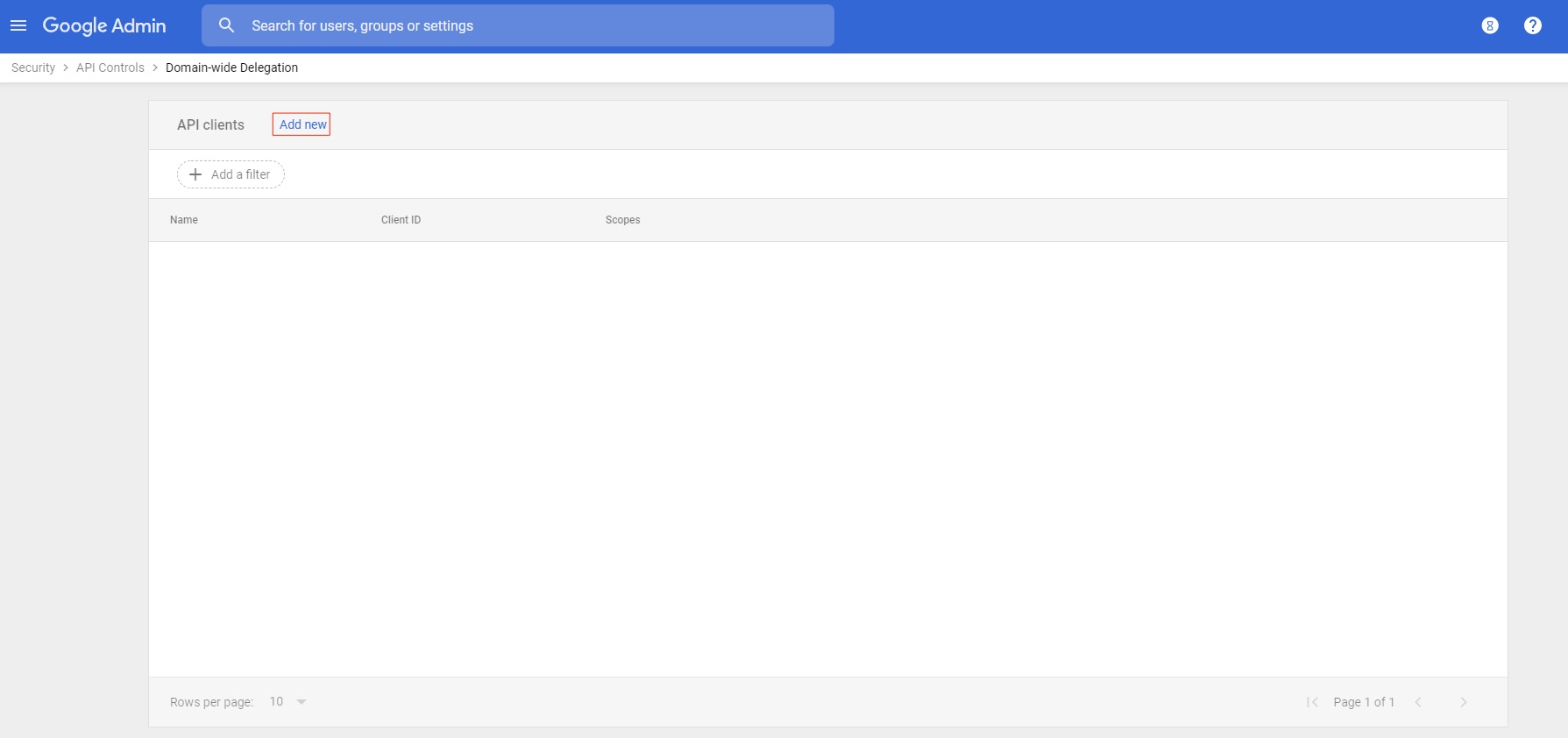Image resolution: width=1568 pixels, height=738 pixels.
Task: Click the API clients heading
Action: [x=210, y=124]
